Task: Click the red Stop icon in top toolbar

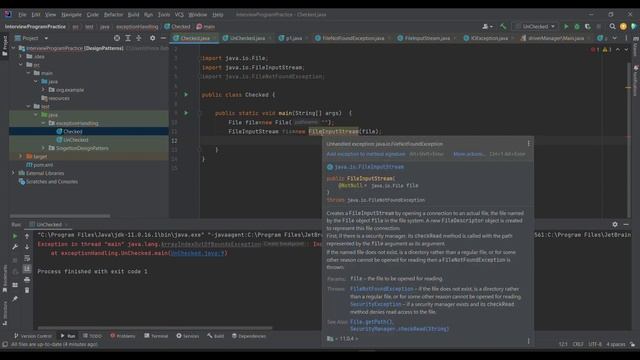Action: (598, 27)
